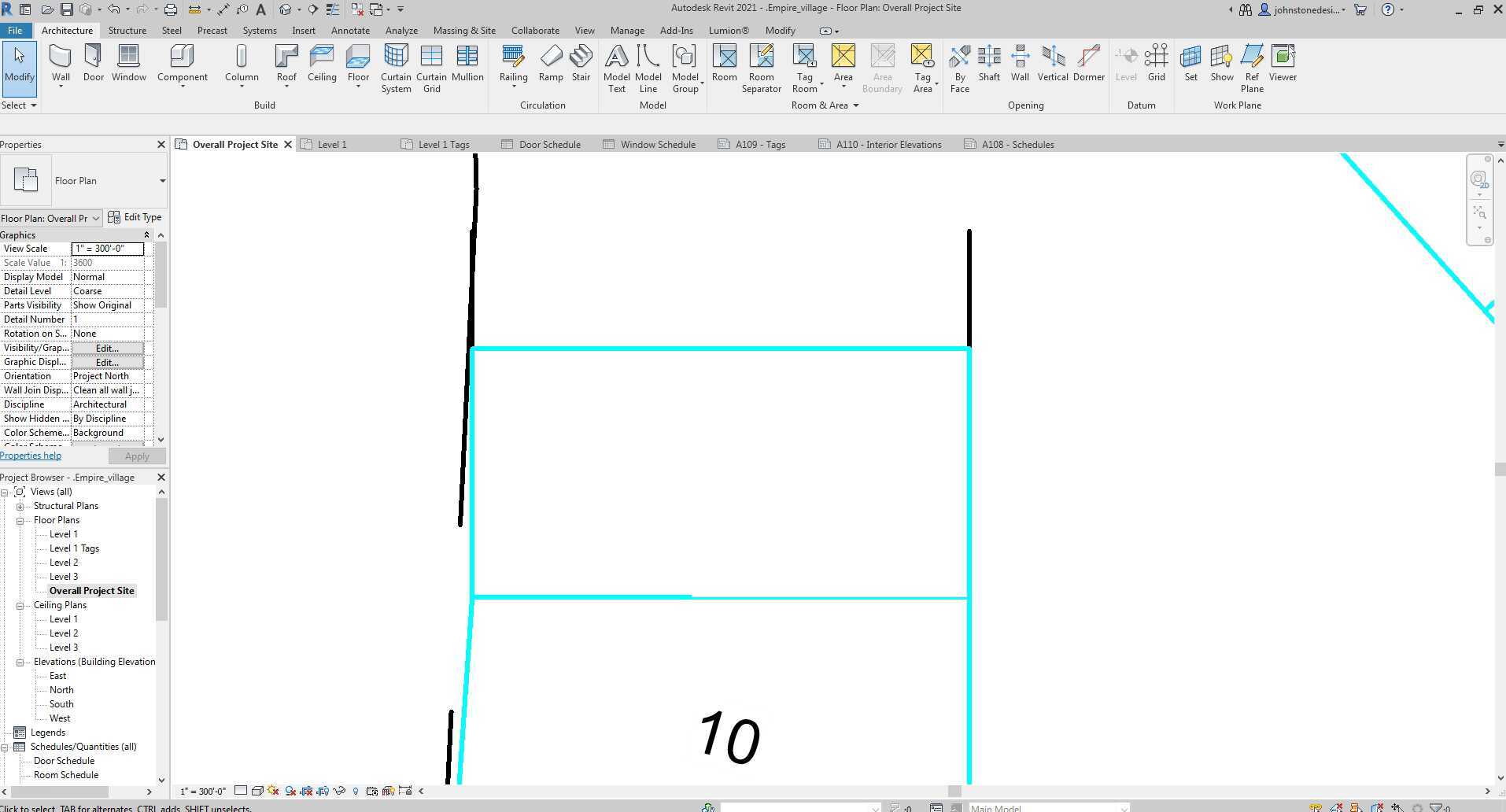Click the Dormer opening tool
This screenshot has width=1506, height=812.
[x=1089, y=64]
